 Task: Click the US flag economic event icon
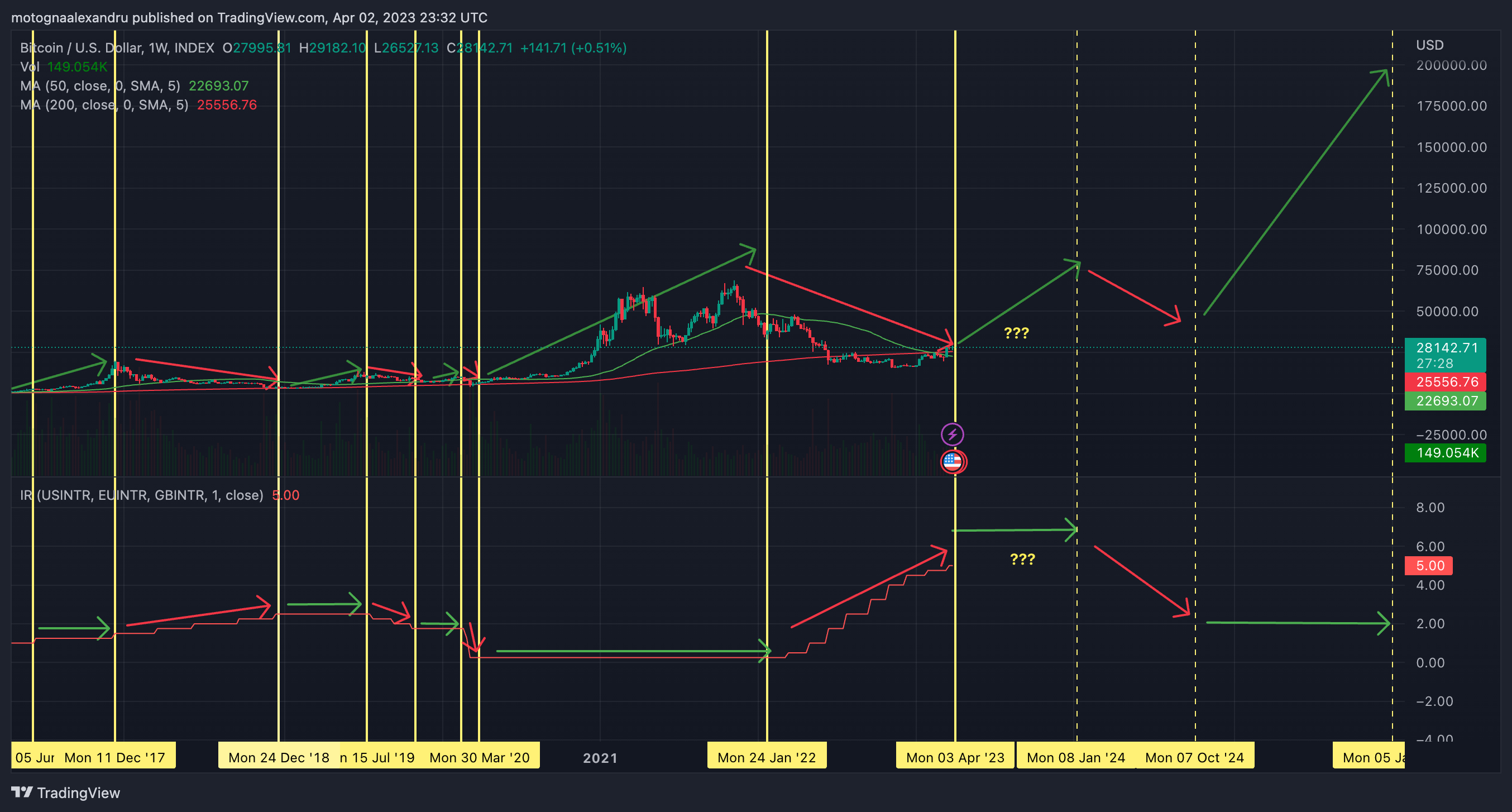point(953,461)
